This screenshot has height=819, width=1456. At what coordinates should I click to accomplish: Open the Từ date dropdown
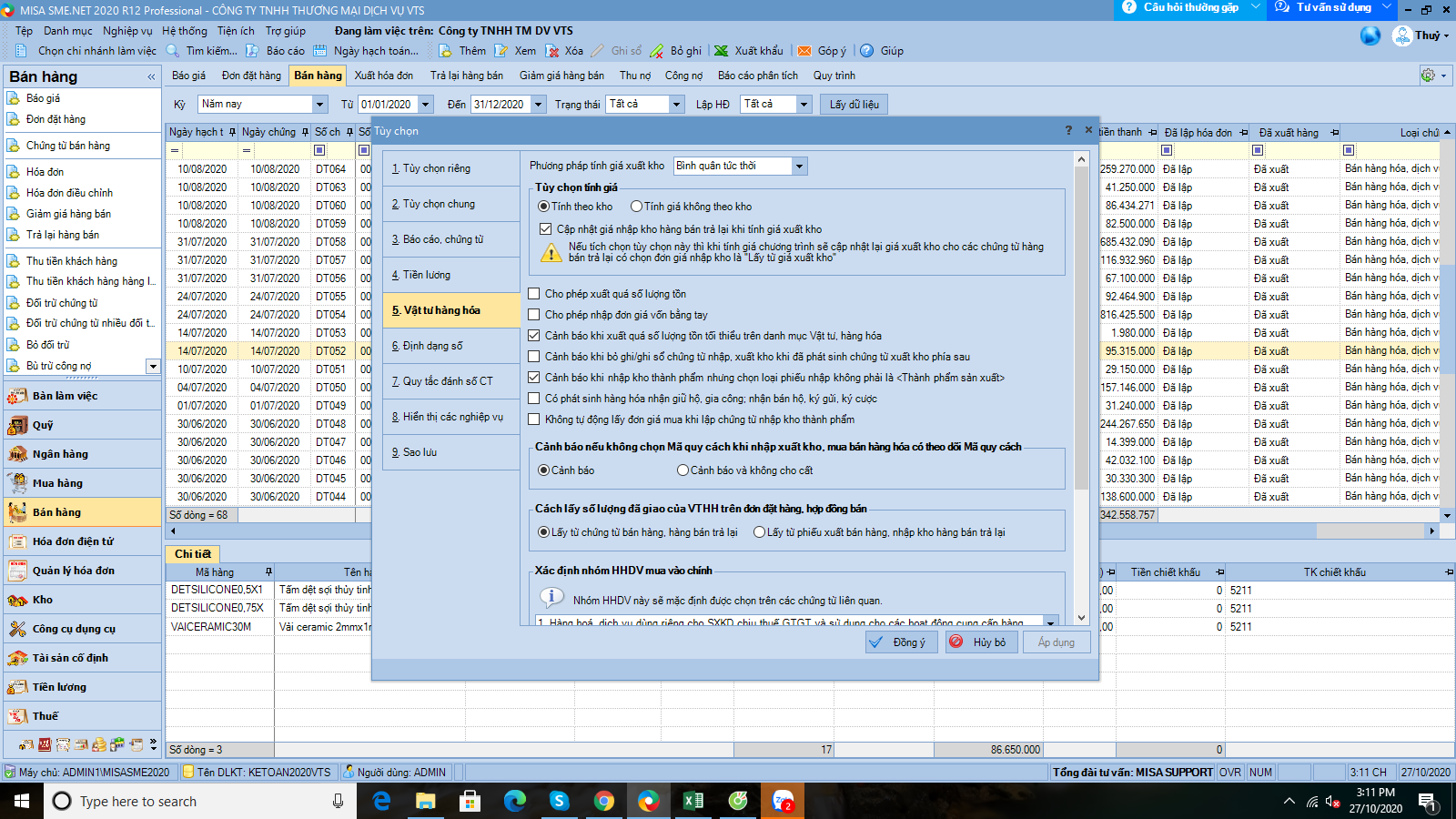coord(425,105)
